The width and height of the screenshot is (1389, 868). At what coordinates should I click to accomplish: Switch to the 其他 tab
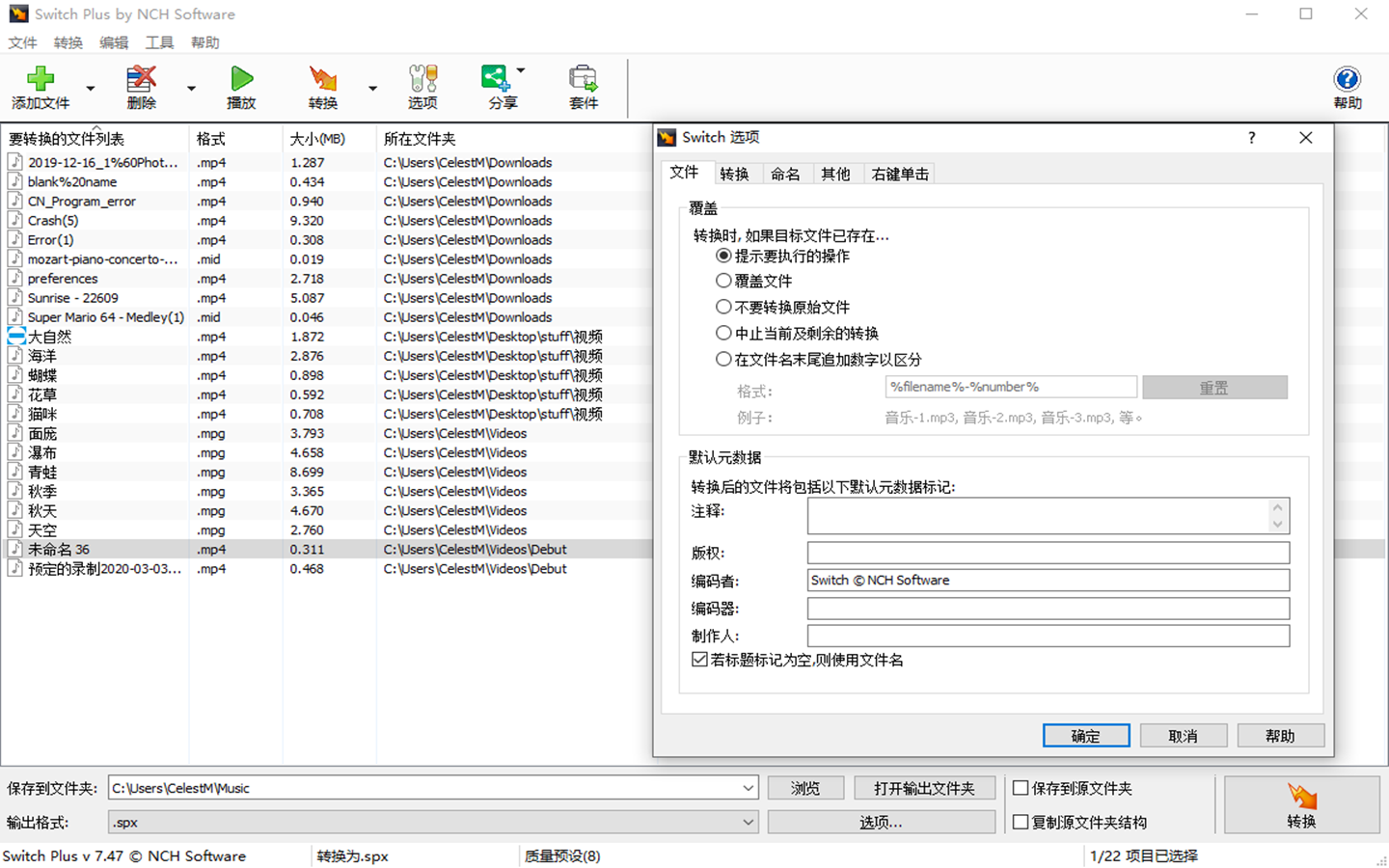coord(835,174)
